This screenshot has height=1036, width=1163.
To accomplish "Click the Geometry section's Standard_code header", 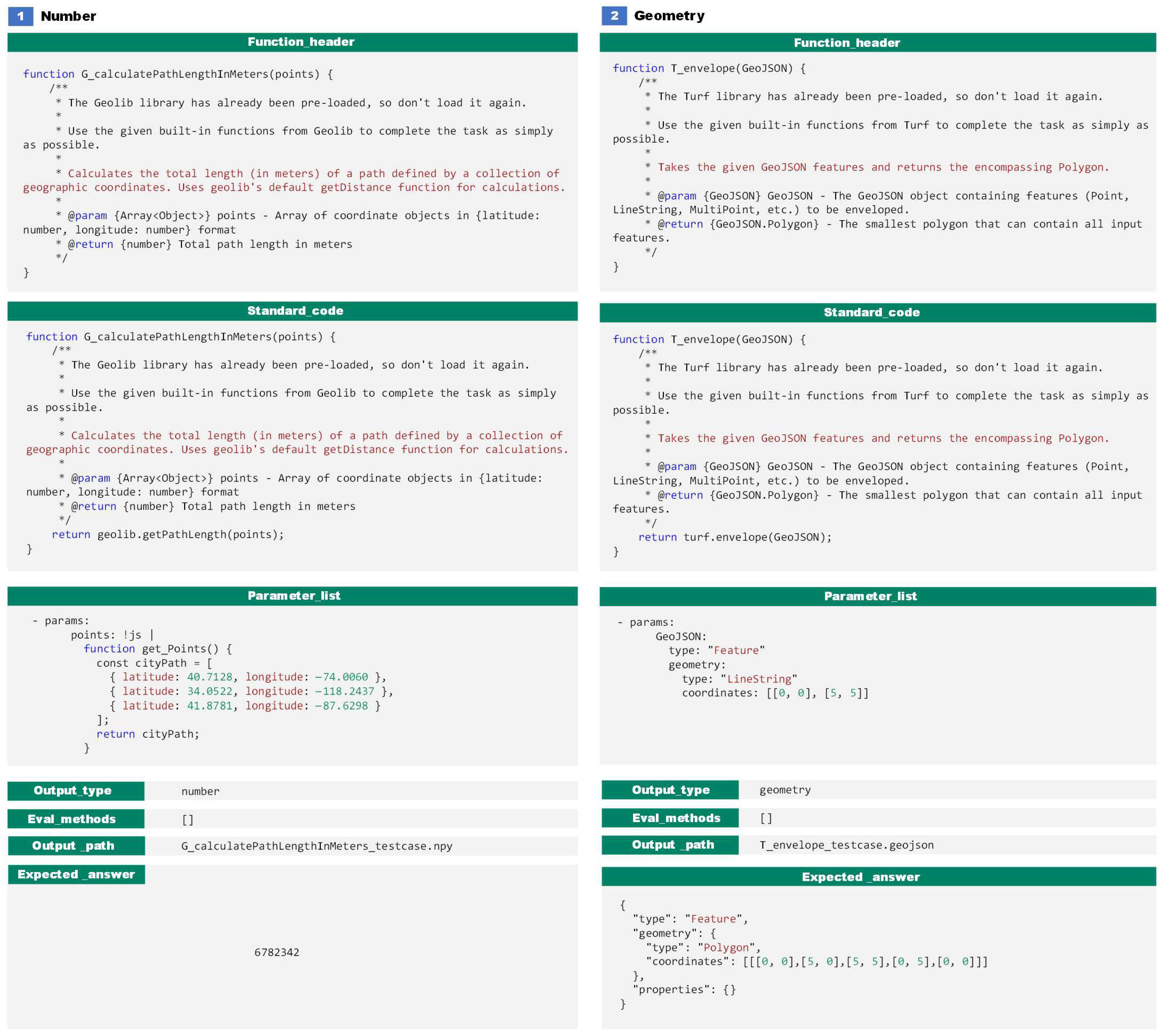I will tap(877, 312).
